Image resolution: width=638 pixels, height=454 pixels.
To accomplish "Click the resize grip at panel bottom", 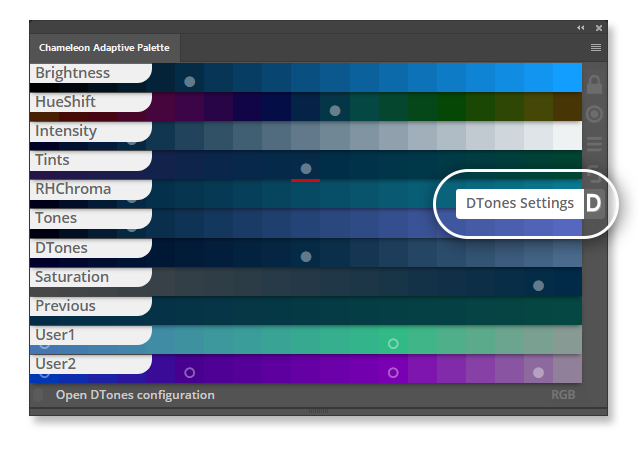I will tap(318, 411).
